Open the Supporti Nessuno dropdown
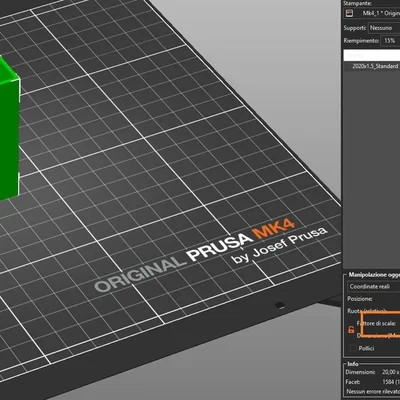 (x=384, y=28)
